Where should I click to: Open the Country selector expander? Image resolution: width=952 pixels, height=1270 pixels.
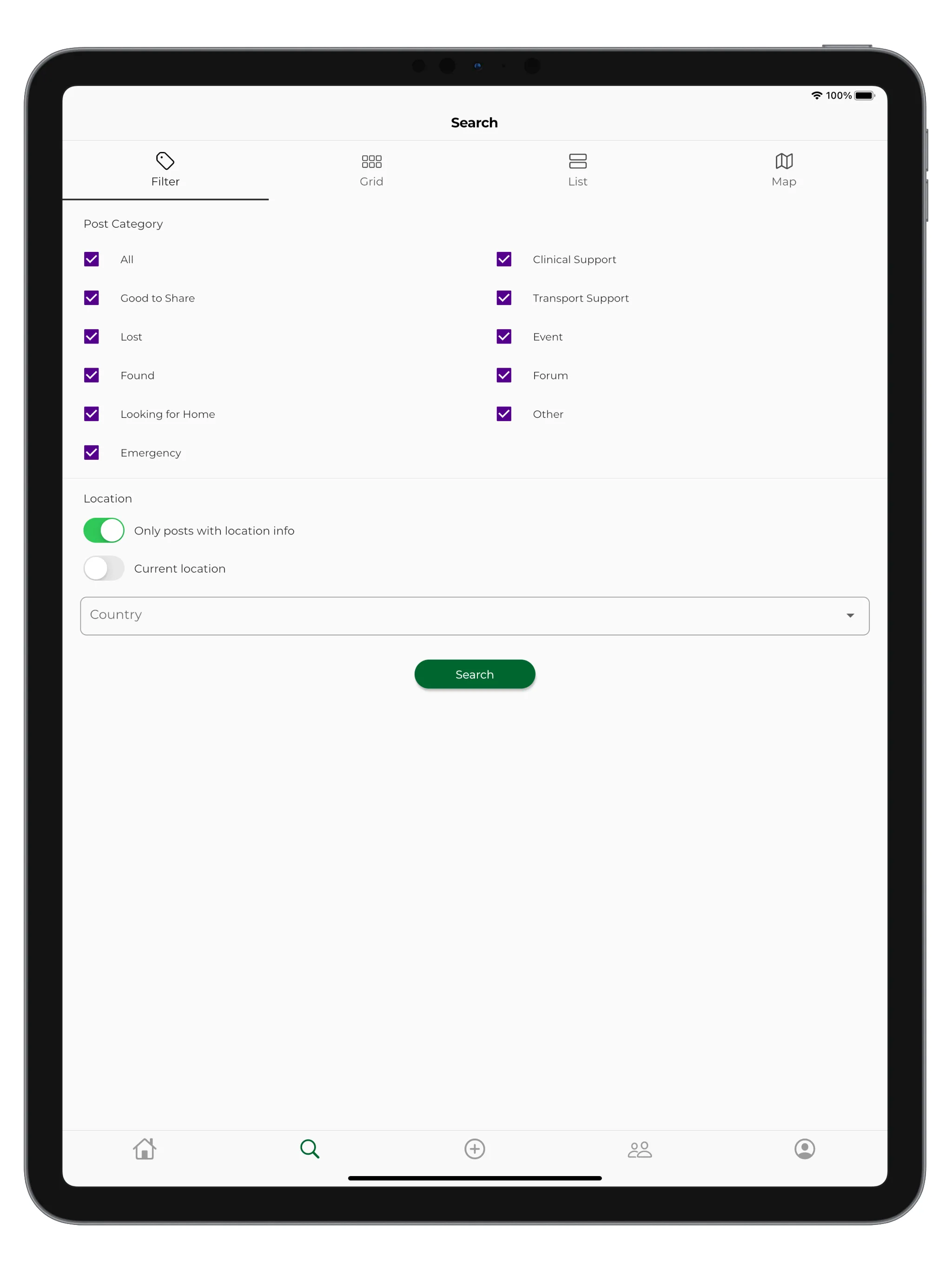849,615
